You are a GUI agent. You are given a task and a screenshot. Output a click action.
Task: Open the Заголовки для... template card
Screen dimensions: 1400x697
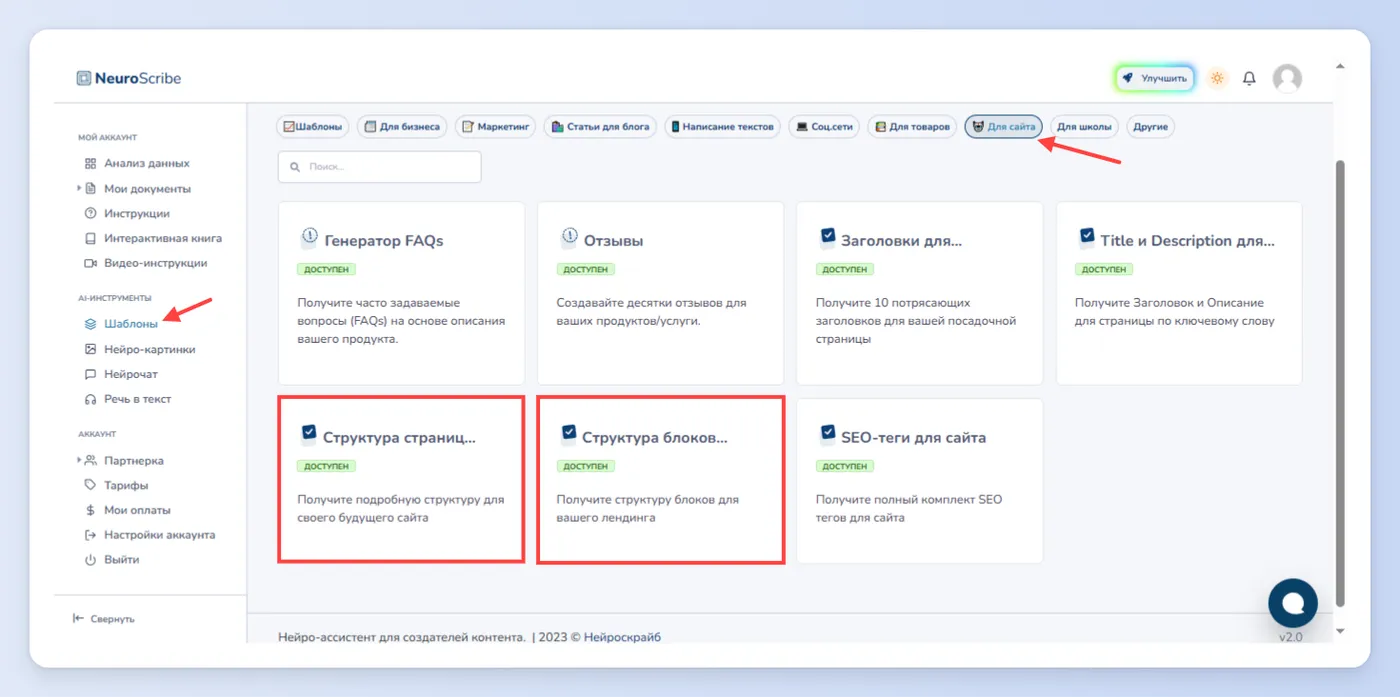(919, 293)
